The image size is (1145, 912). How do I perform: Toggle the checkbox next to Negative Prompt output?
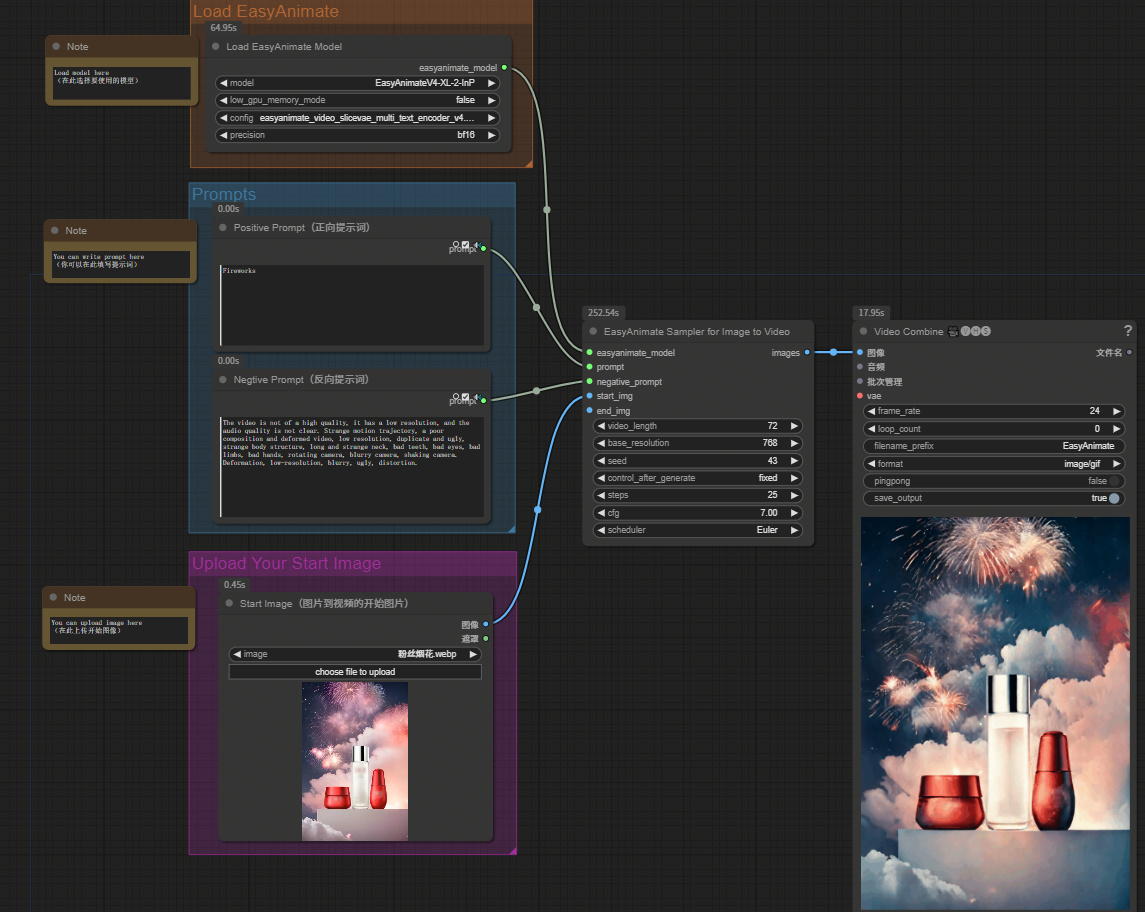tap(465, 397)
